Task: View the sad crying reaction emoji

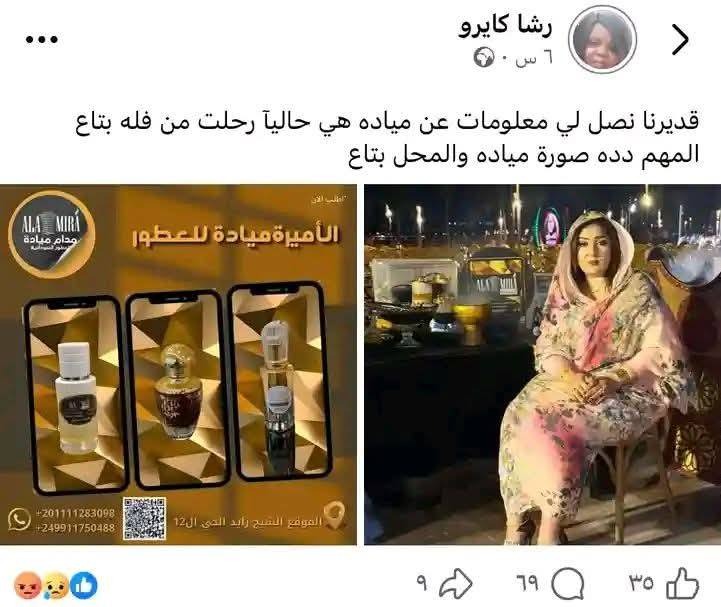Action: 55,585
